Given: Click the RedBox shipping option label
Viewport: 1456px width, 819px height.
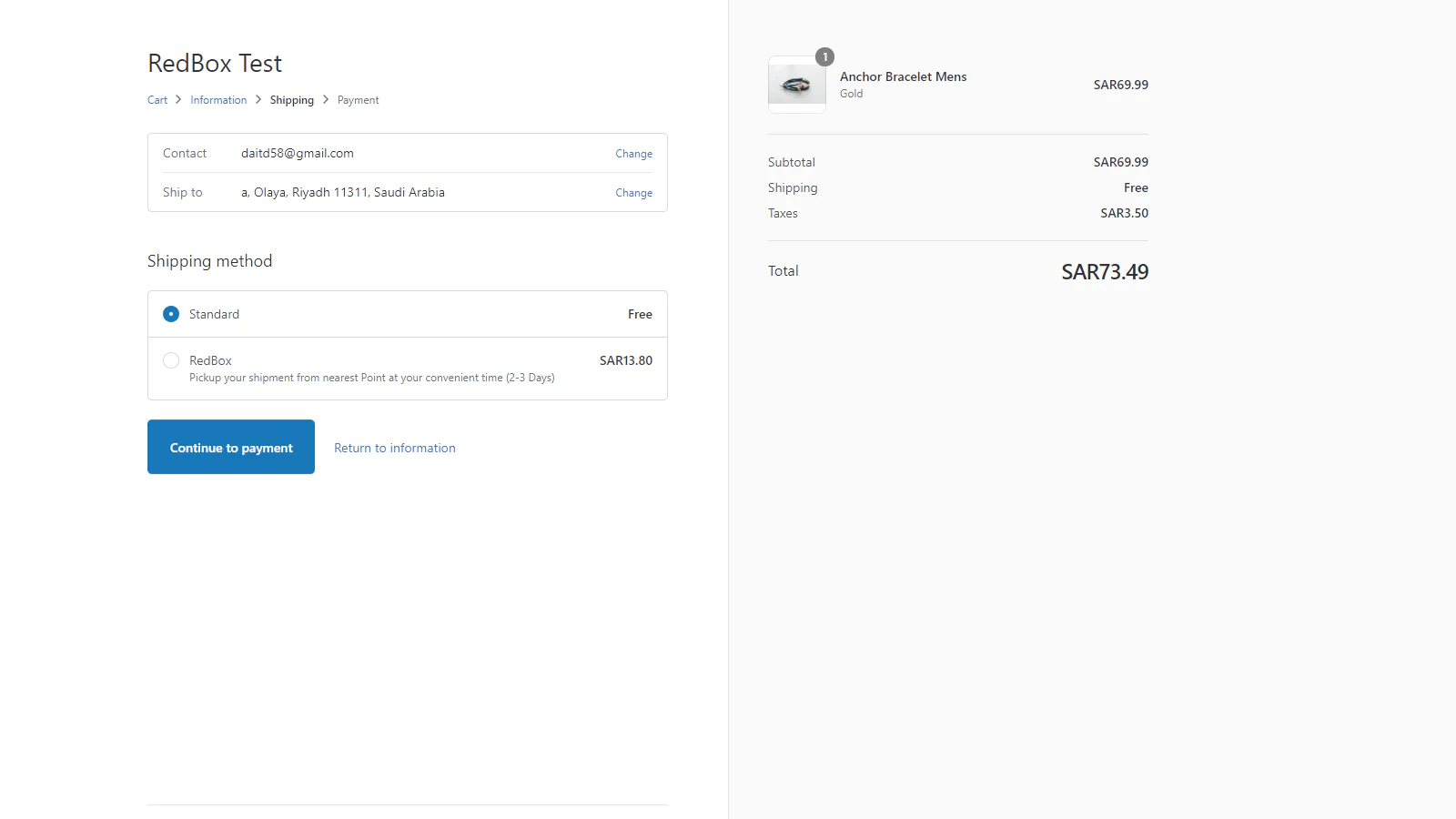Looking at the screenshot, I should coord(210,360).
